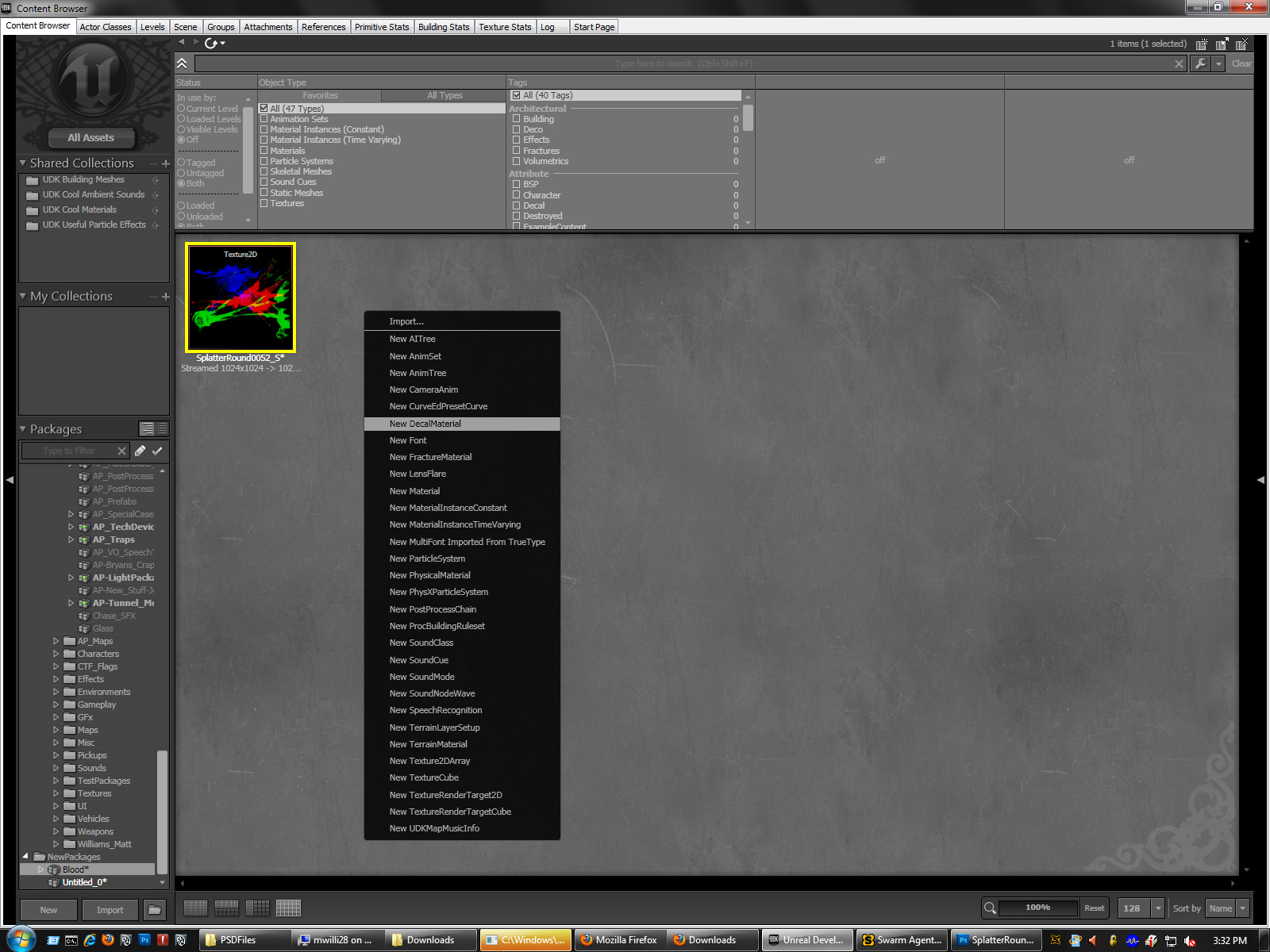Image resolution: width=1270 pixels, height=952 pixels.
Task: Click the Windows Start orb
Action: click(20, 939)
